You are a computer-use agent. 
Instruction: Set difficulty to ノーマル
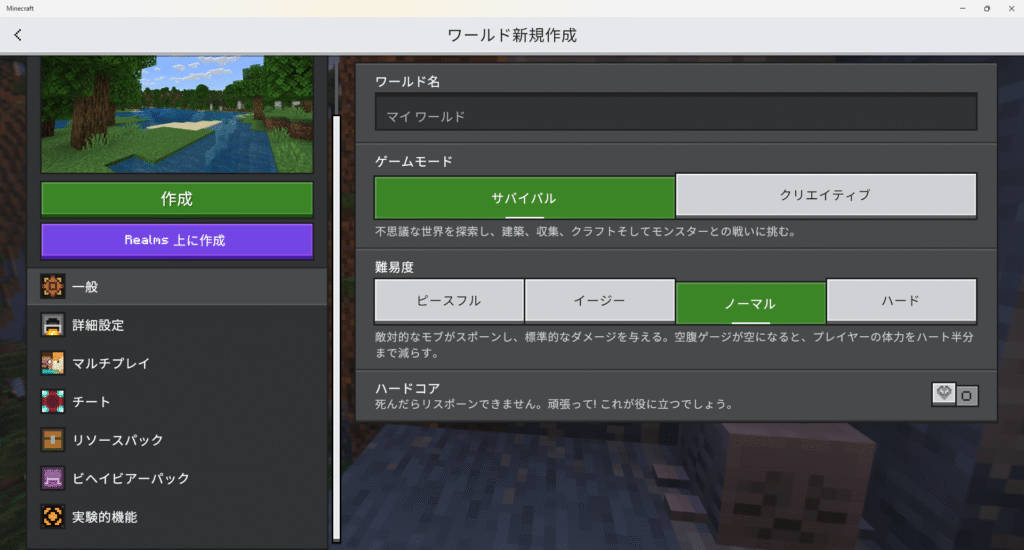tap(751, 303)
